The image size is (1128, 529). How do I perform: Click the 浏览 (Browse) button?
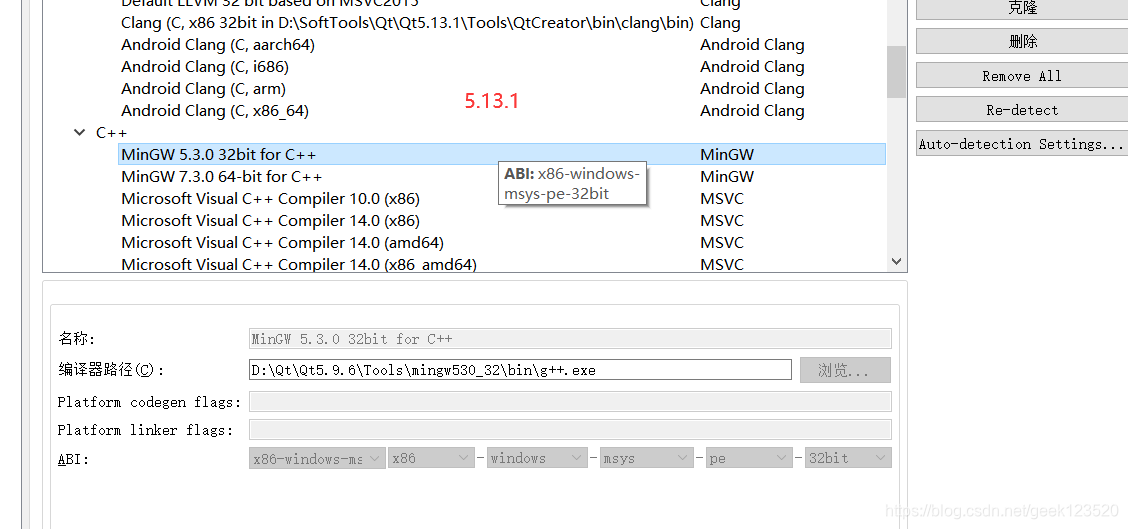(845, 370)
